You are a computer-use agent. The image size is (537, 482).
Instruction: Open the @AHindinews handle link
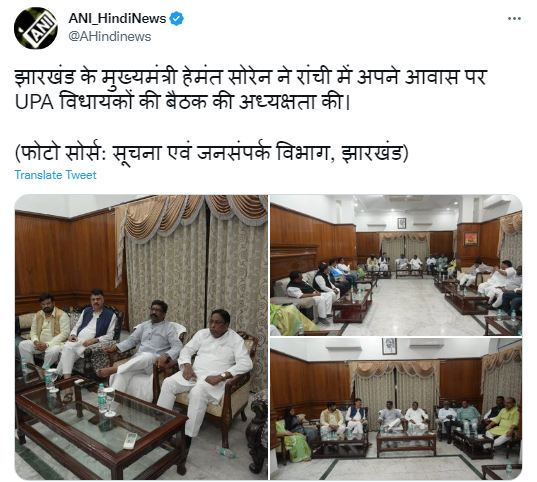point(110,36)
